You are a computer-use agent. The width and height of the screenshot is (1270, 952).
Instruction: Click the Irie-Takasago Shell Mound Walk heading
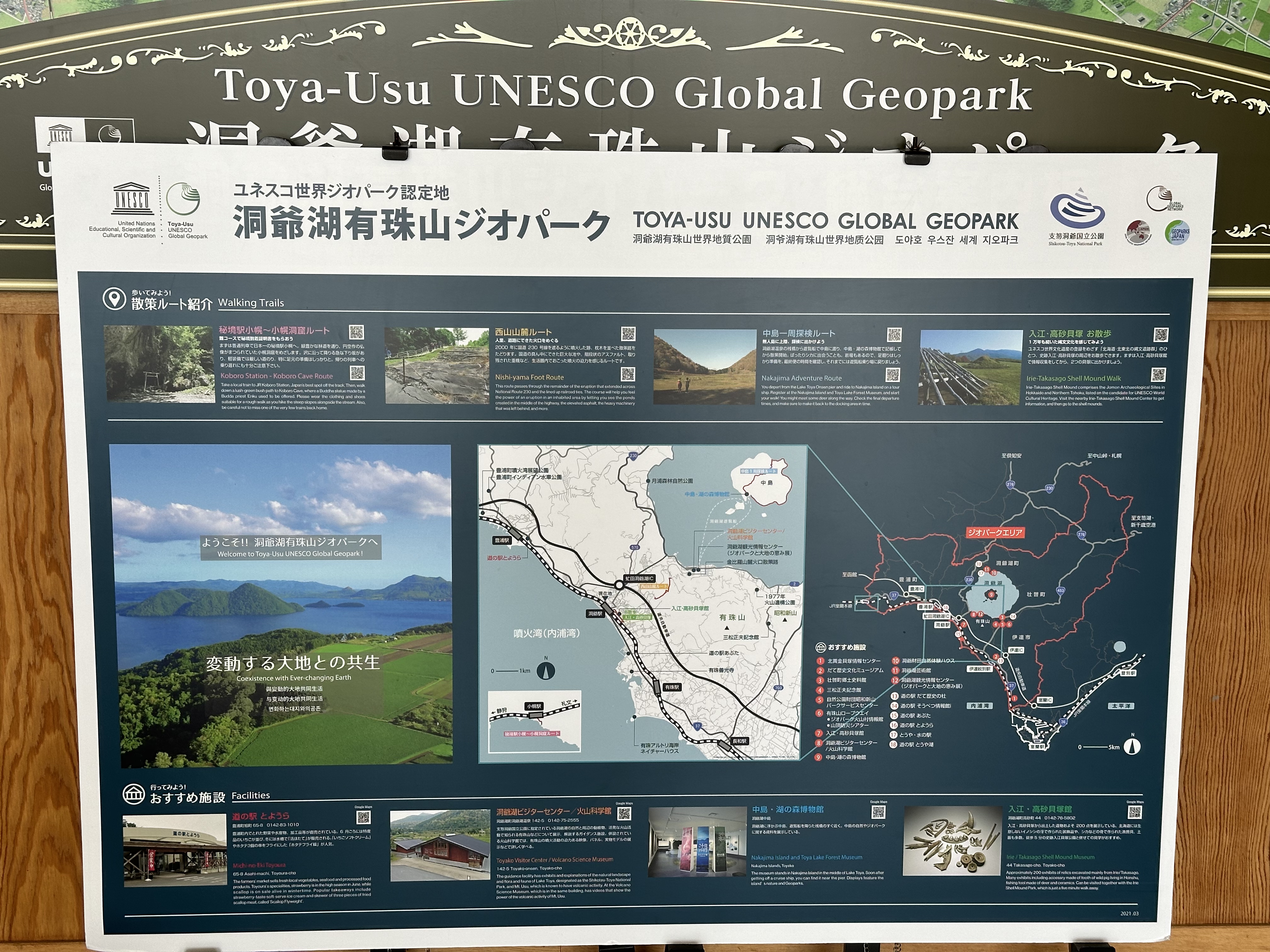pos(1074,378)
